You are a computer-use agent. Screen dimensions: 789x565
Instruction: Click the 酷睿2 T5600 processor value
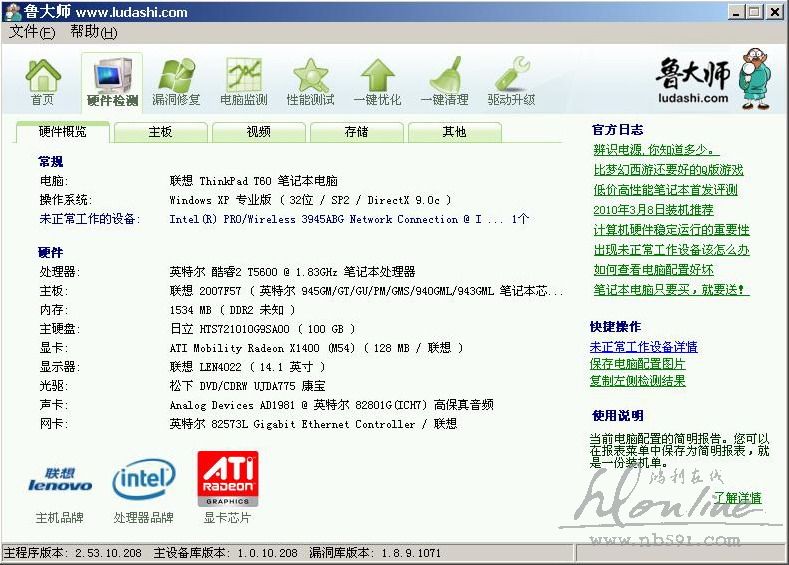point(292,272)
